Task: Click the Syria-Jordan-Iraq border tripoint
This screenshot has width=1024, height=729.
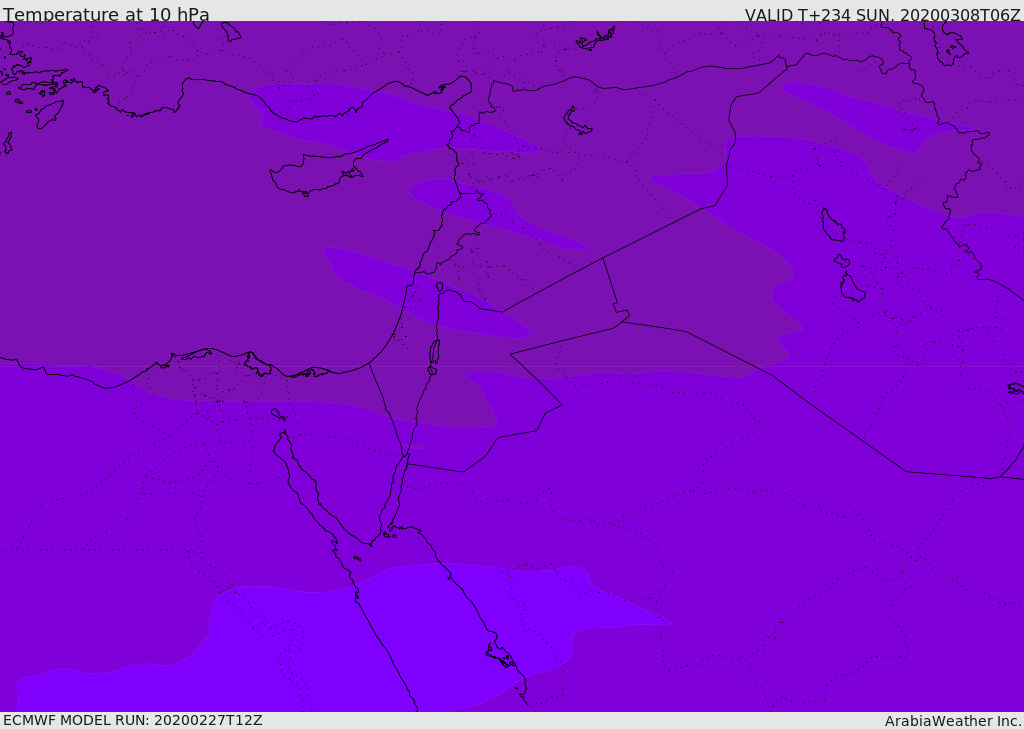Action: [603, 259]
